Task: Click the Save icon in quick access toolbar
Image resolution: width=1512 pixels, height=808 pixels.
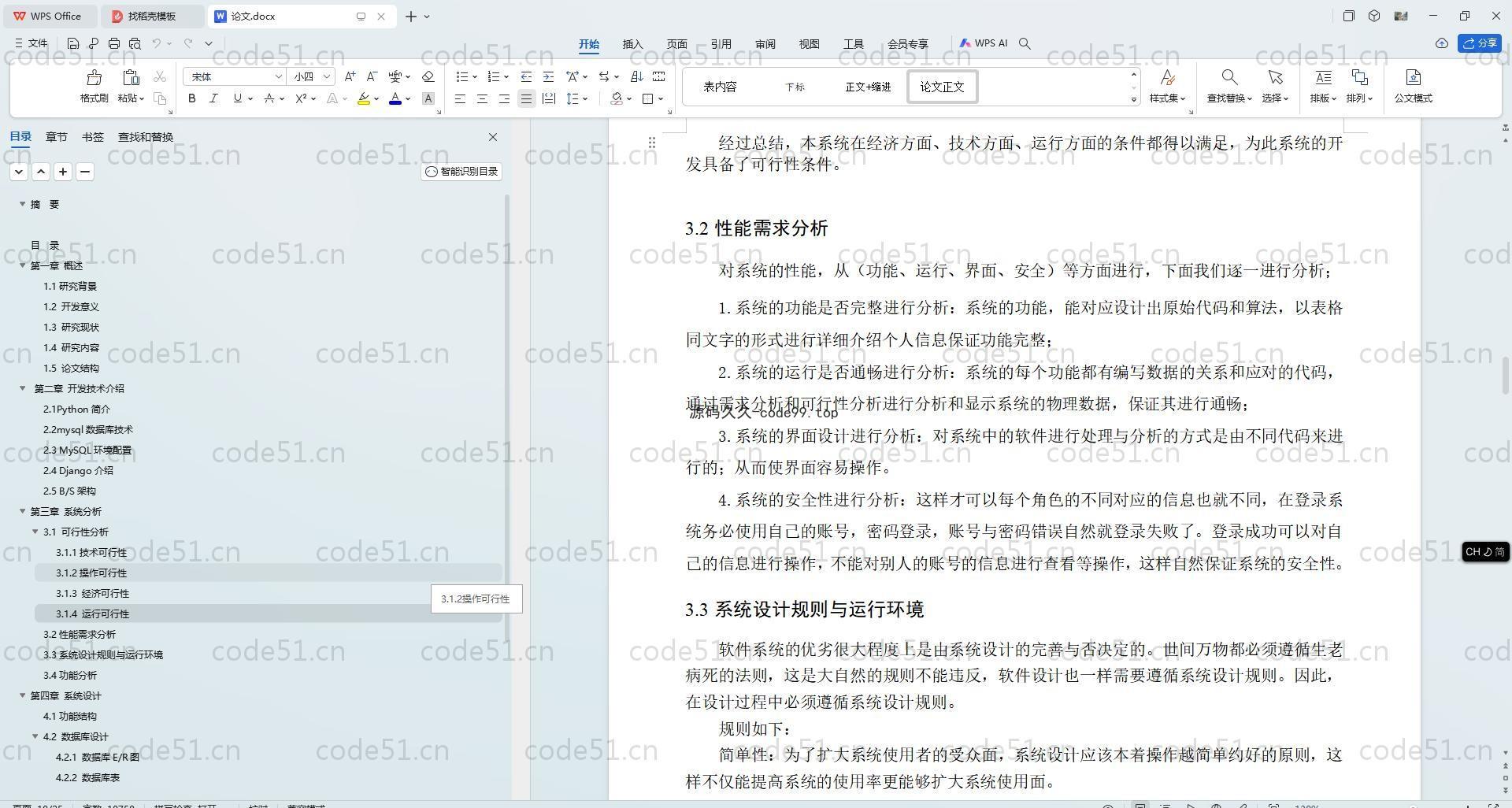Action: tap(73, 43)
